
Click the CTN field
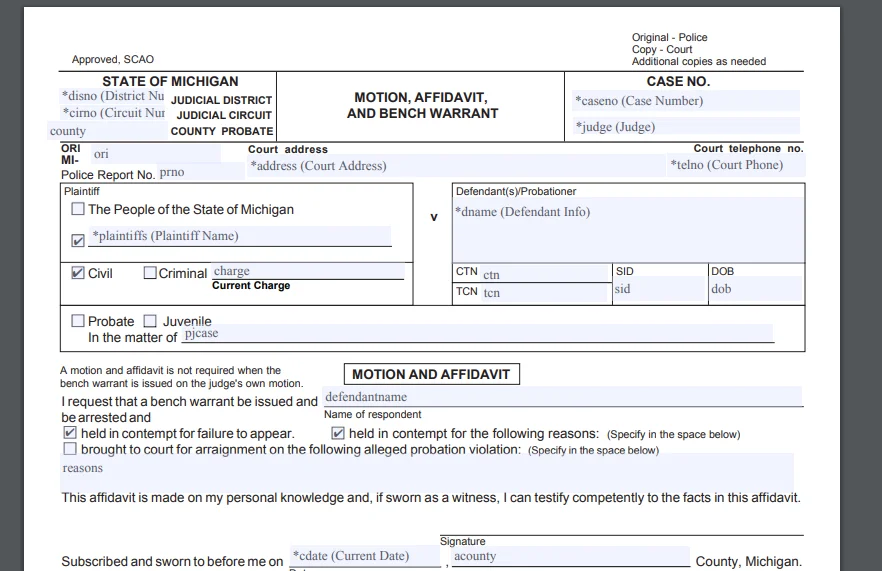coord(546,274)
